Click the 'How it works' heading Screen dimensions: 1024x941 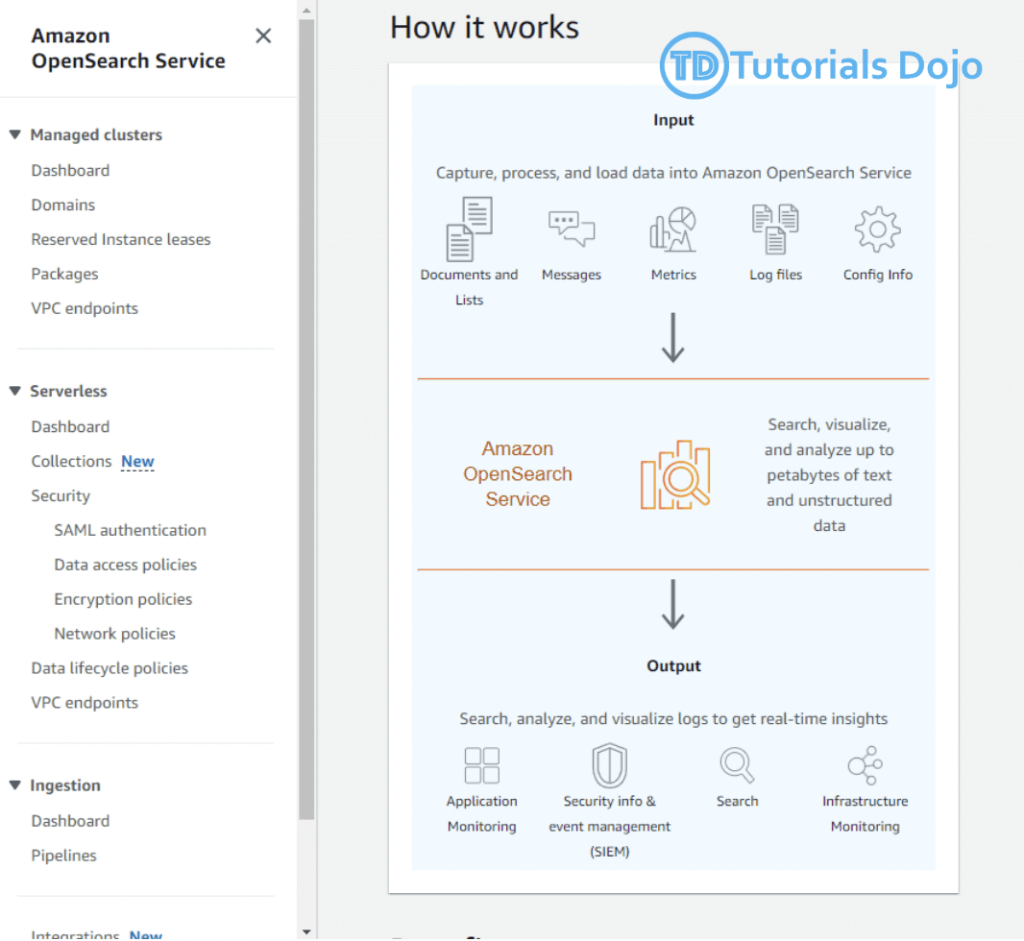coord(484,27)
